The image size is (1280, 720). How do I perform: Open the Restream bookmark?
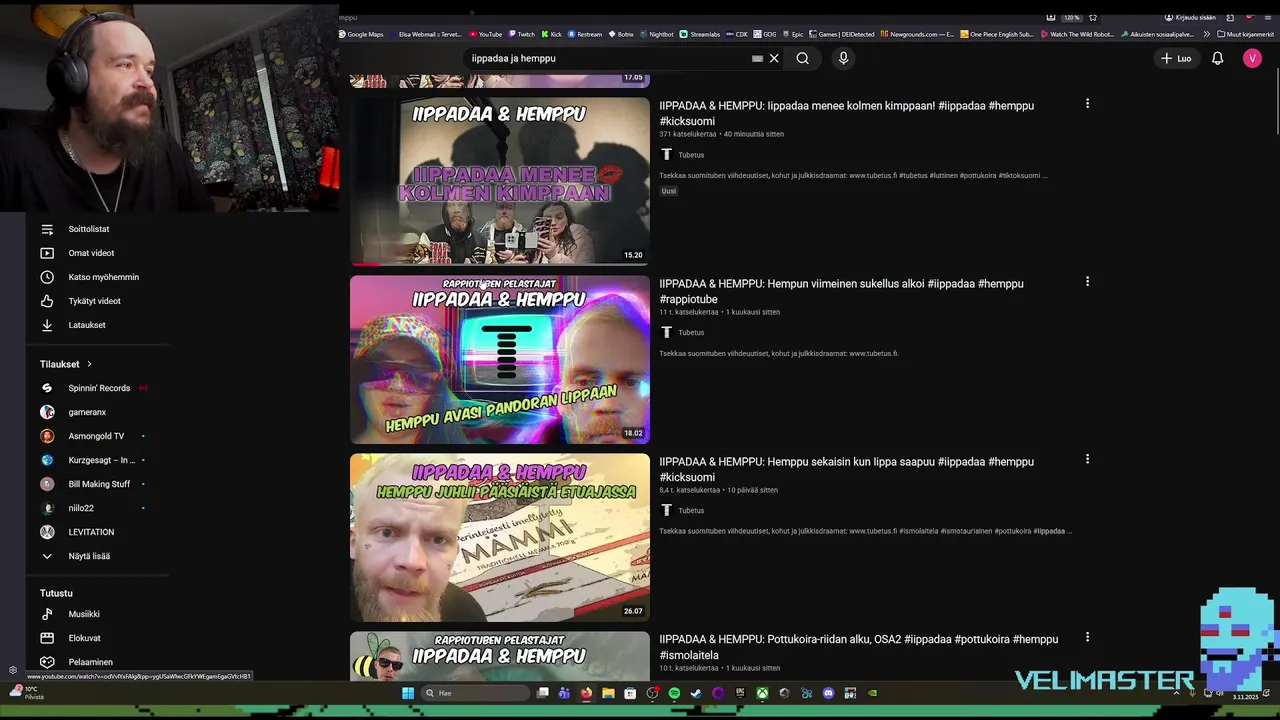[x=585, y=34]
